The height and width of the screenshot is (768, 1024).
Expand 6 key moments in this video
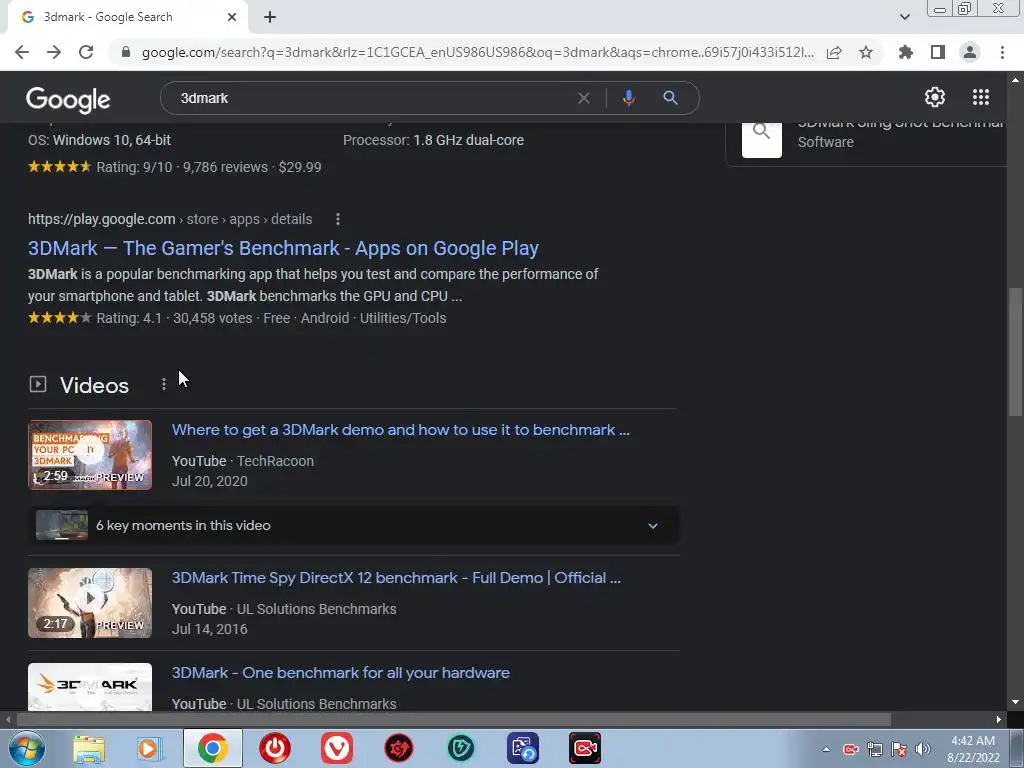(353, 526)
